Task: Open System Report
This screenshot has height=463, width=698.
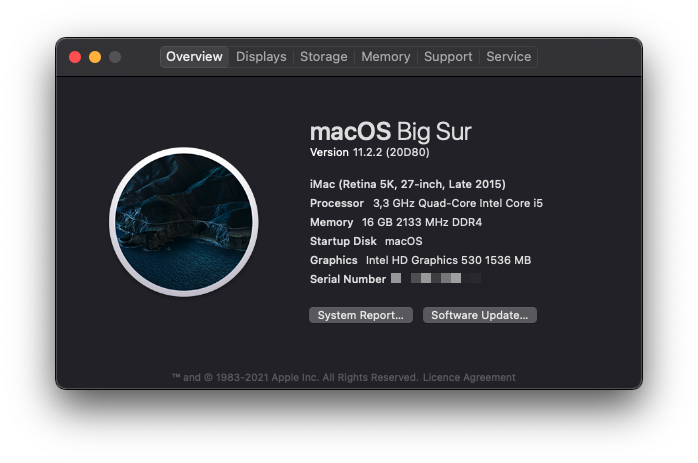Action: point(361,315)
